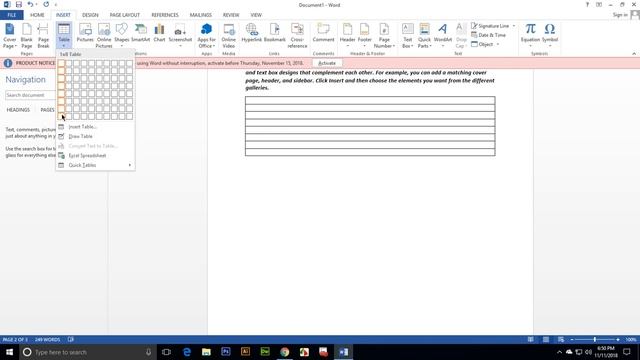Image resolution: width=640 pixels, height=360 pixels.
Task: Insert a Bookmark
Action: [x=274, y=33]
